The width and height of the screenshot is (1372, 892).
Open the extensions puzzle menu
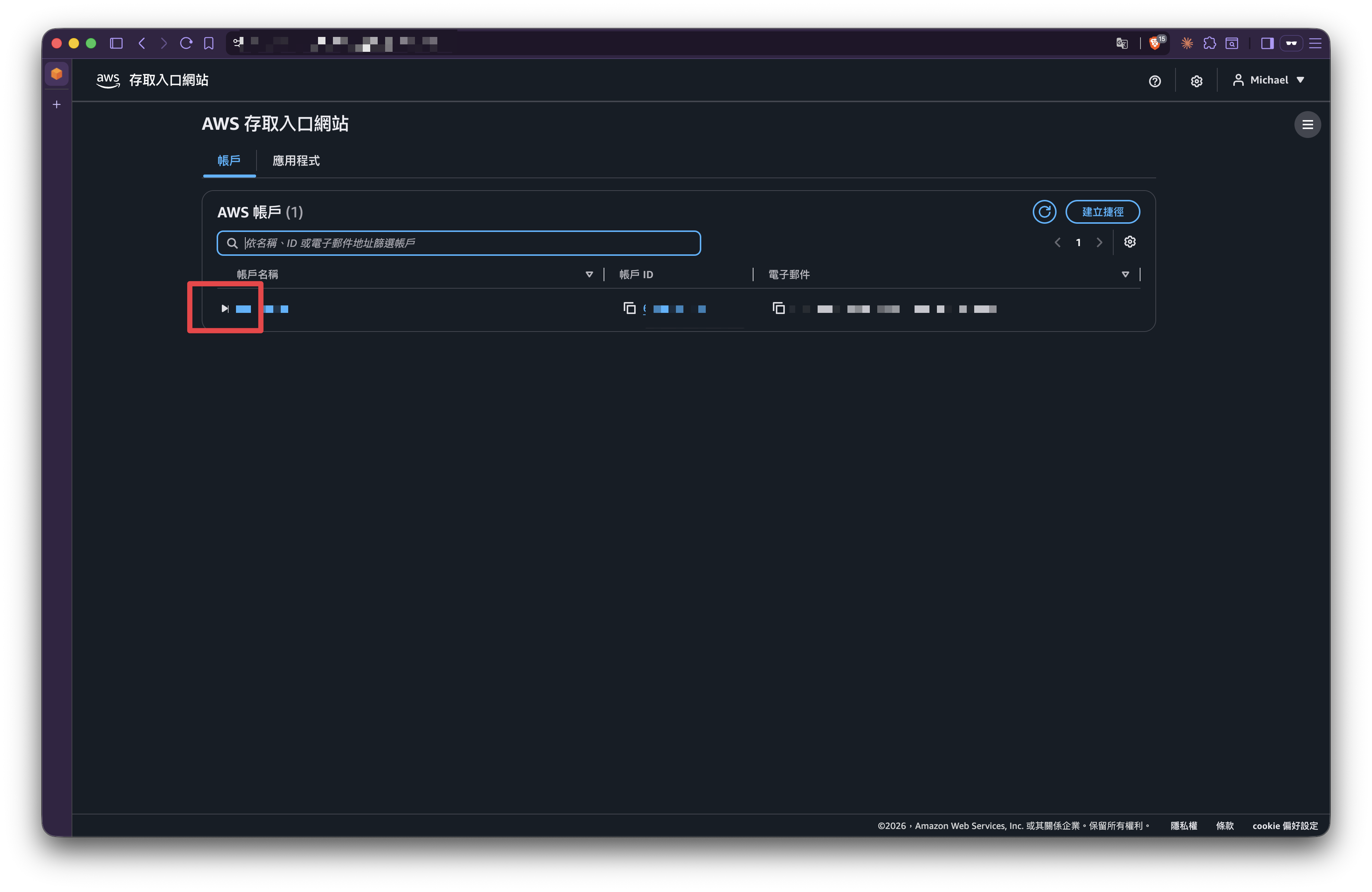[x=1209, y=43]
